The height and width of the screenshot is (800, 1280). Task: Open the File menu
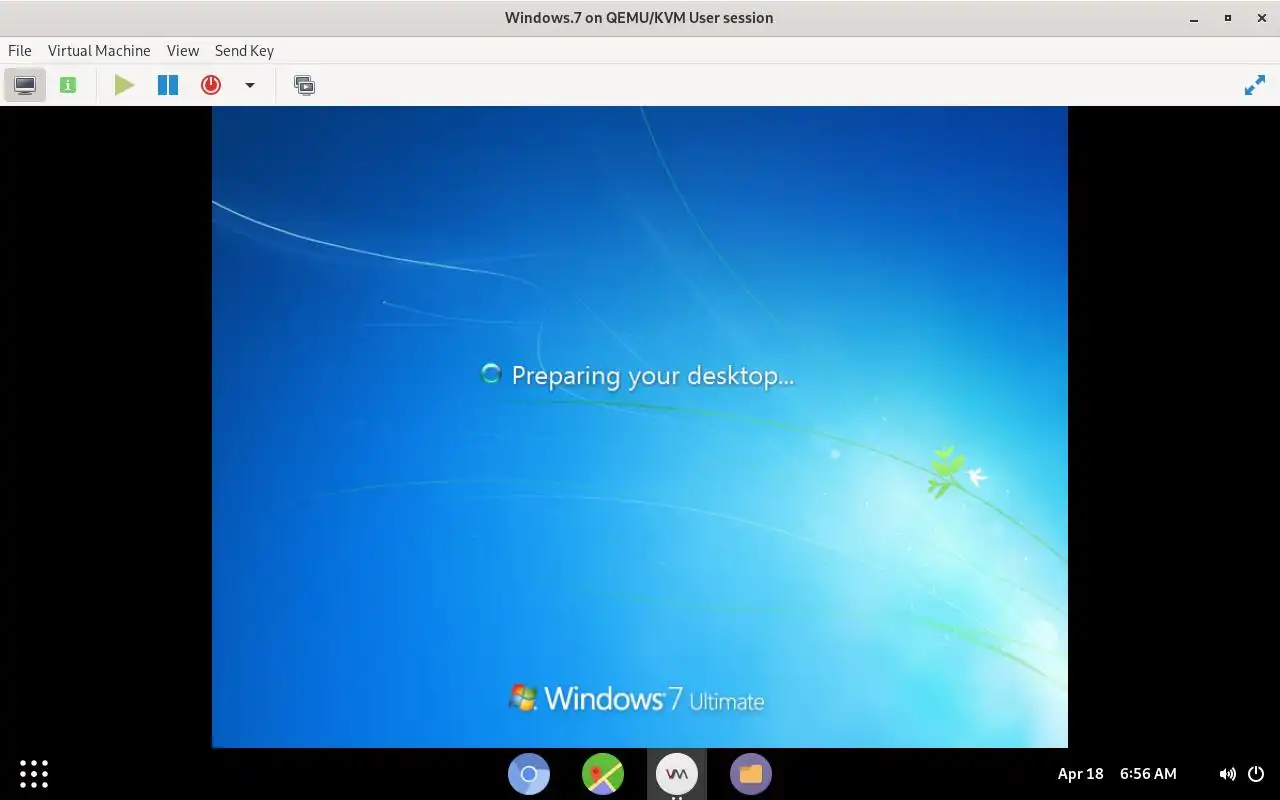[x=19, y=50]
